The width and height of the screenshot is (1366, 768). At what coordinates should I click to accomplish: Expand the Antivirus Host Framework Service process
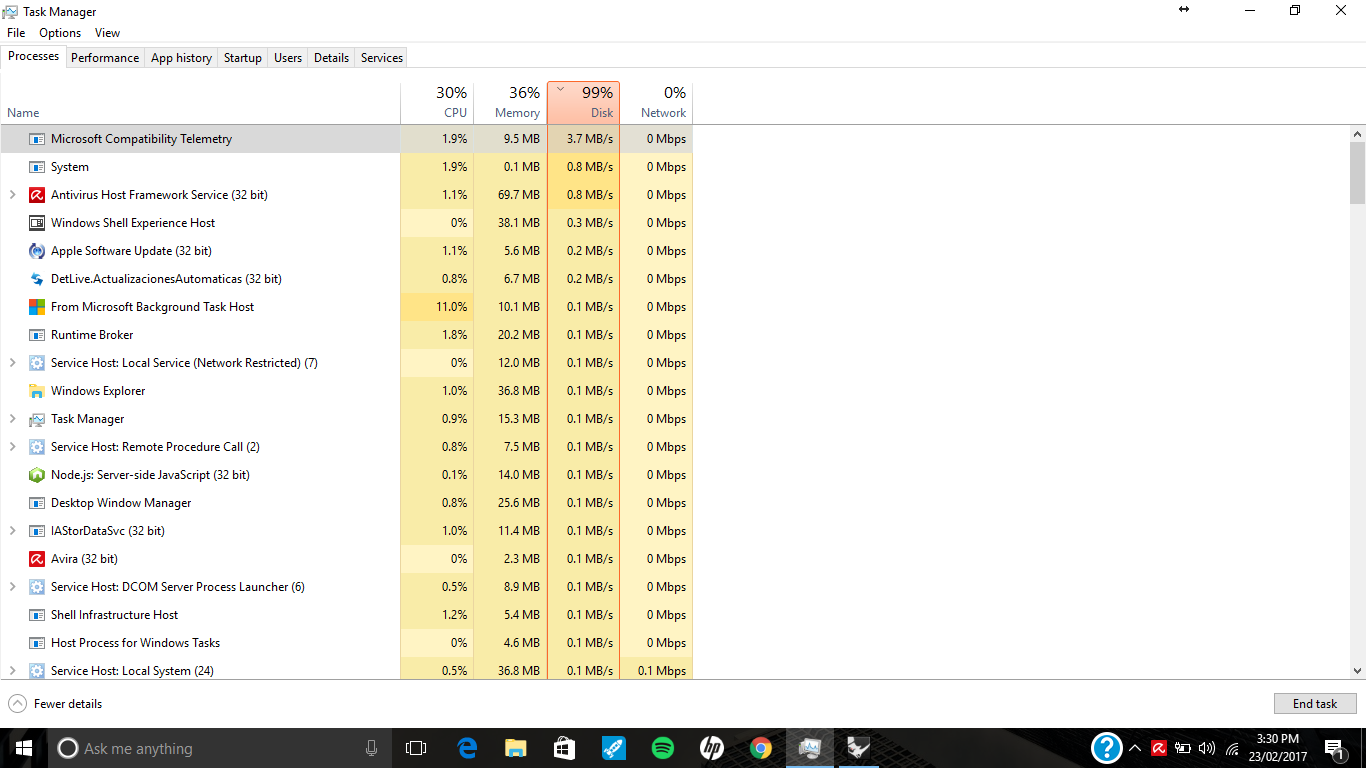click(12, 195)
